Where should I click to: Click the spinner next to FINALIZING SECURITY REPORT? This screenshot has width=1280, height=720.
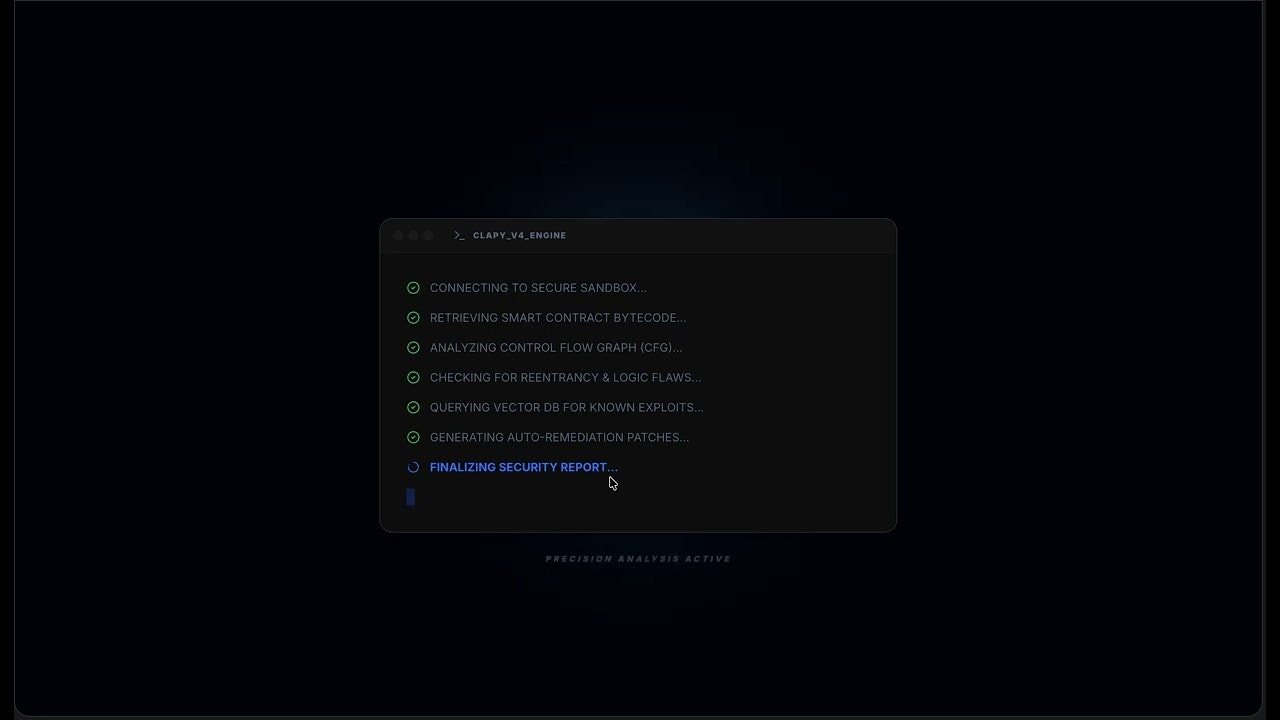click(413, 467)
